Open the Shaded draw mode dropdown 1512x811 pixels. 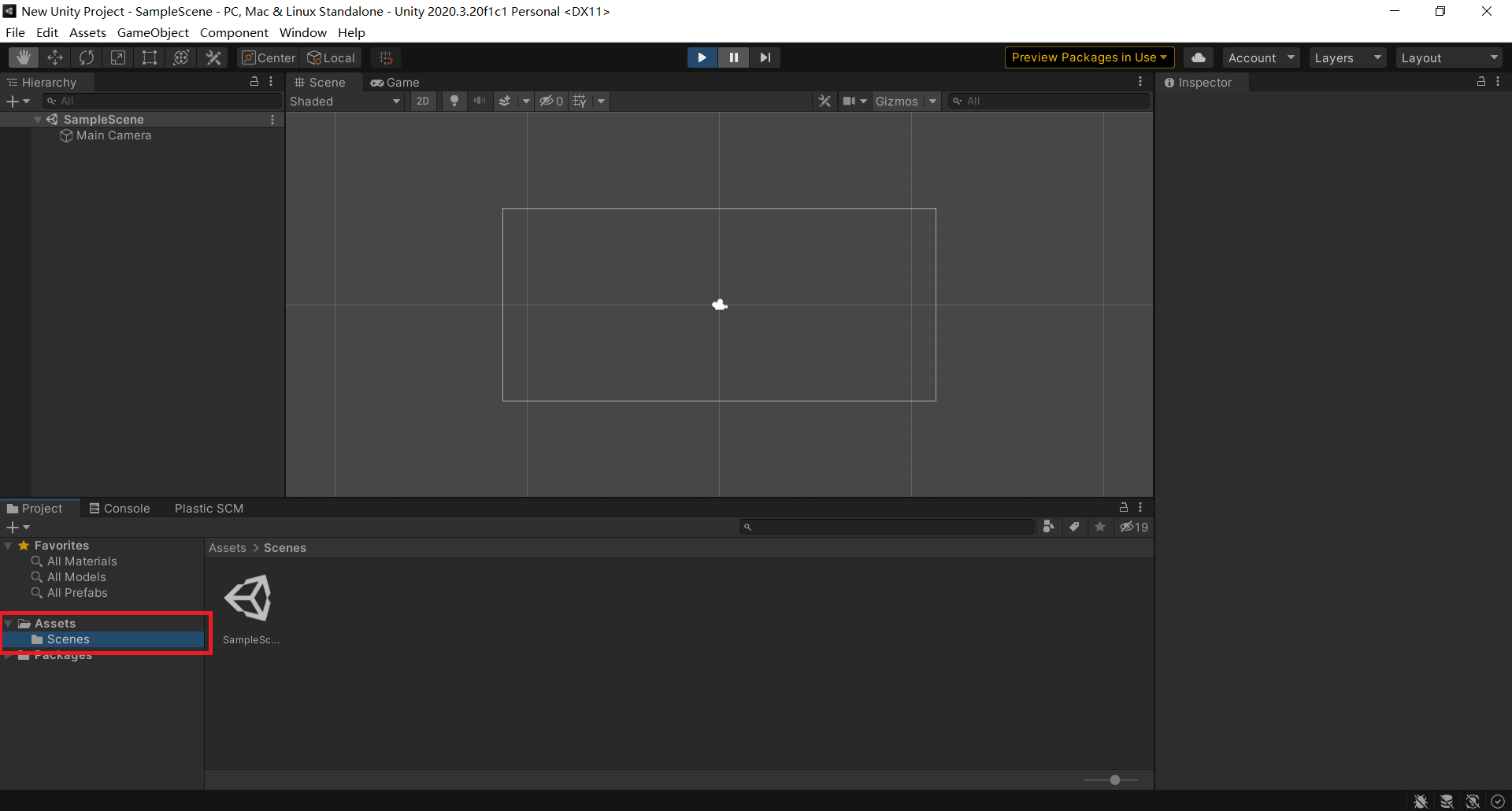tap(345, 101)
